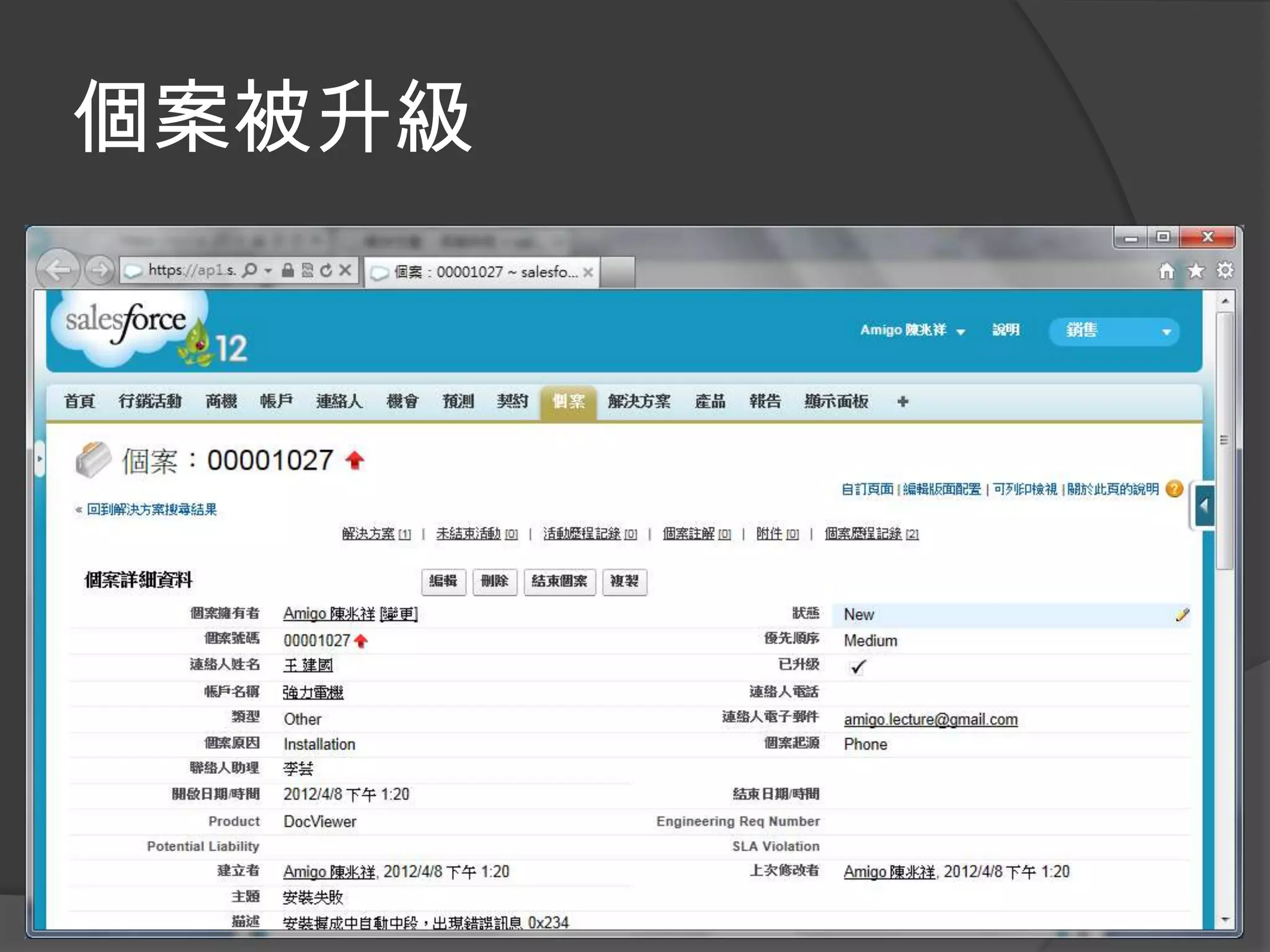
Task: Click the refresh icon in address bar
Action: (x=326, y=270)
